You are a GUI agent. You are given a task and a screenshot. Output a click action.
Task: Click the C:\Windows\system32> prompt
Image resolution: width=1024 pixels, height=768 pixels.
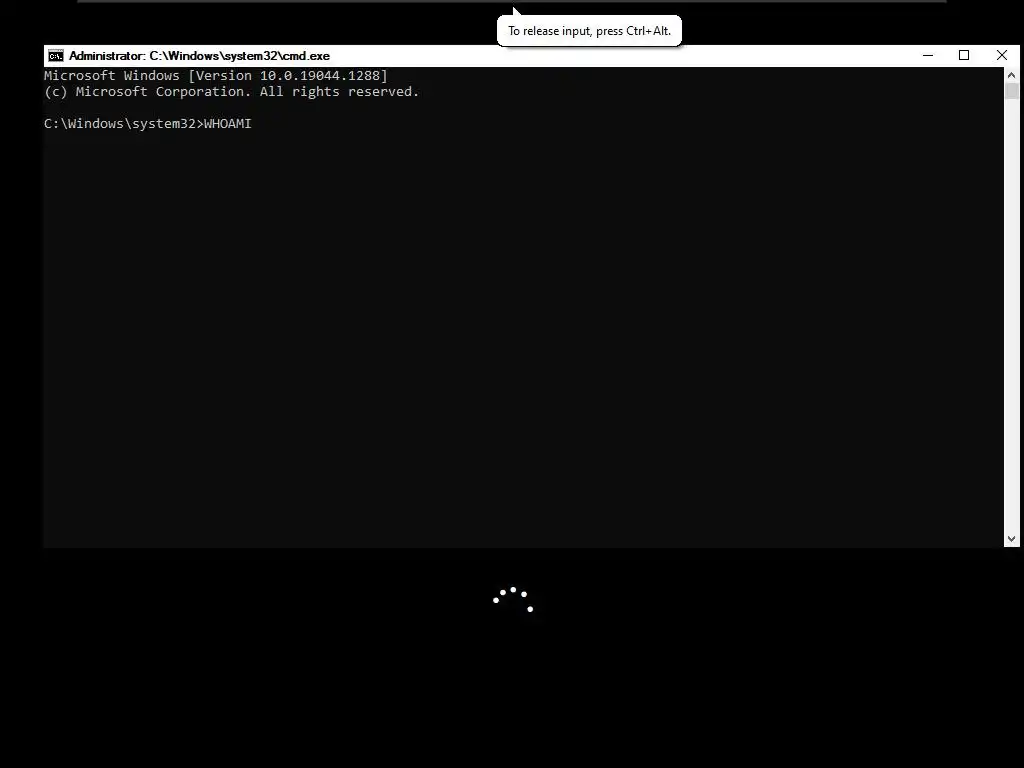(124, 123)
